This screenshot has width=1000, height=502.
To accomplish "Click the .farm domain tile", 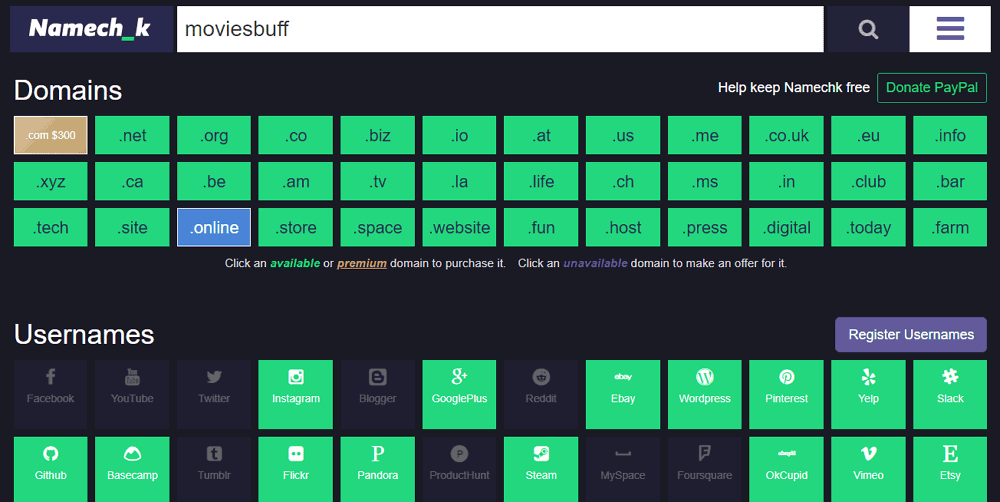I will coord(950,227).
